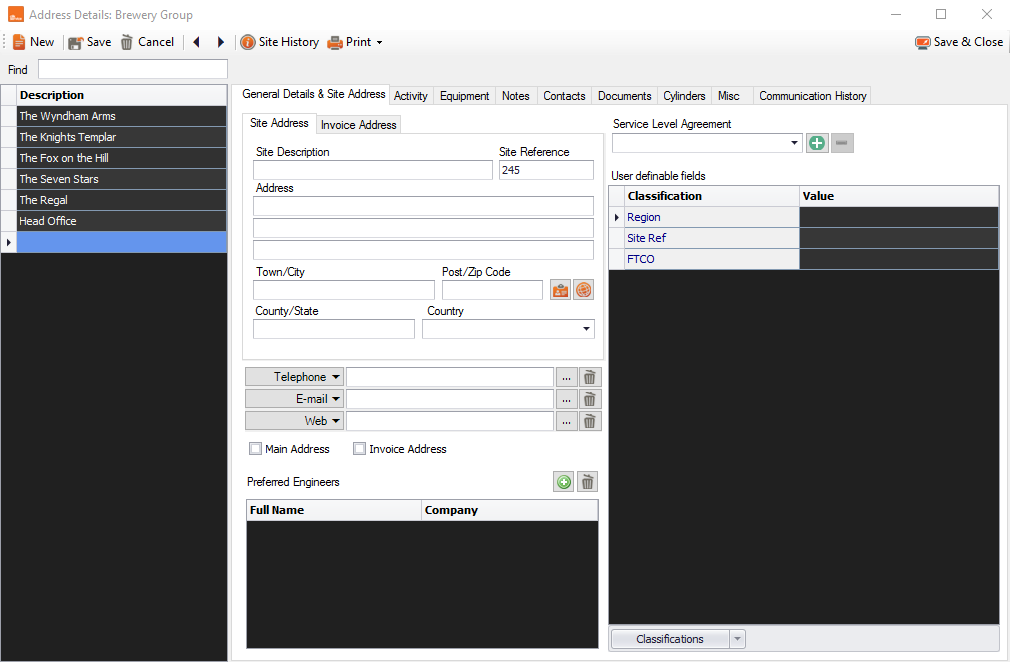The height and width of the screenshot is (662, 1010).
Task: Delete the preferred engineer
Action: coord(587,482)
